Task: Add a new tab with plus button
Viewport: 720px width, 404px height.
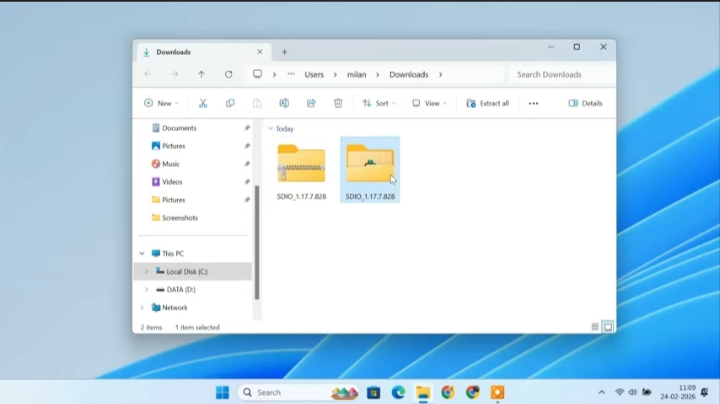Action: pyautogui.click(x=284, y=52)
